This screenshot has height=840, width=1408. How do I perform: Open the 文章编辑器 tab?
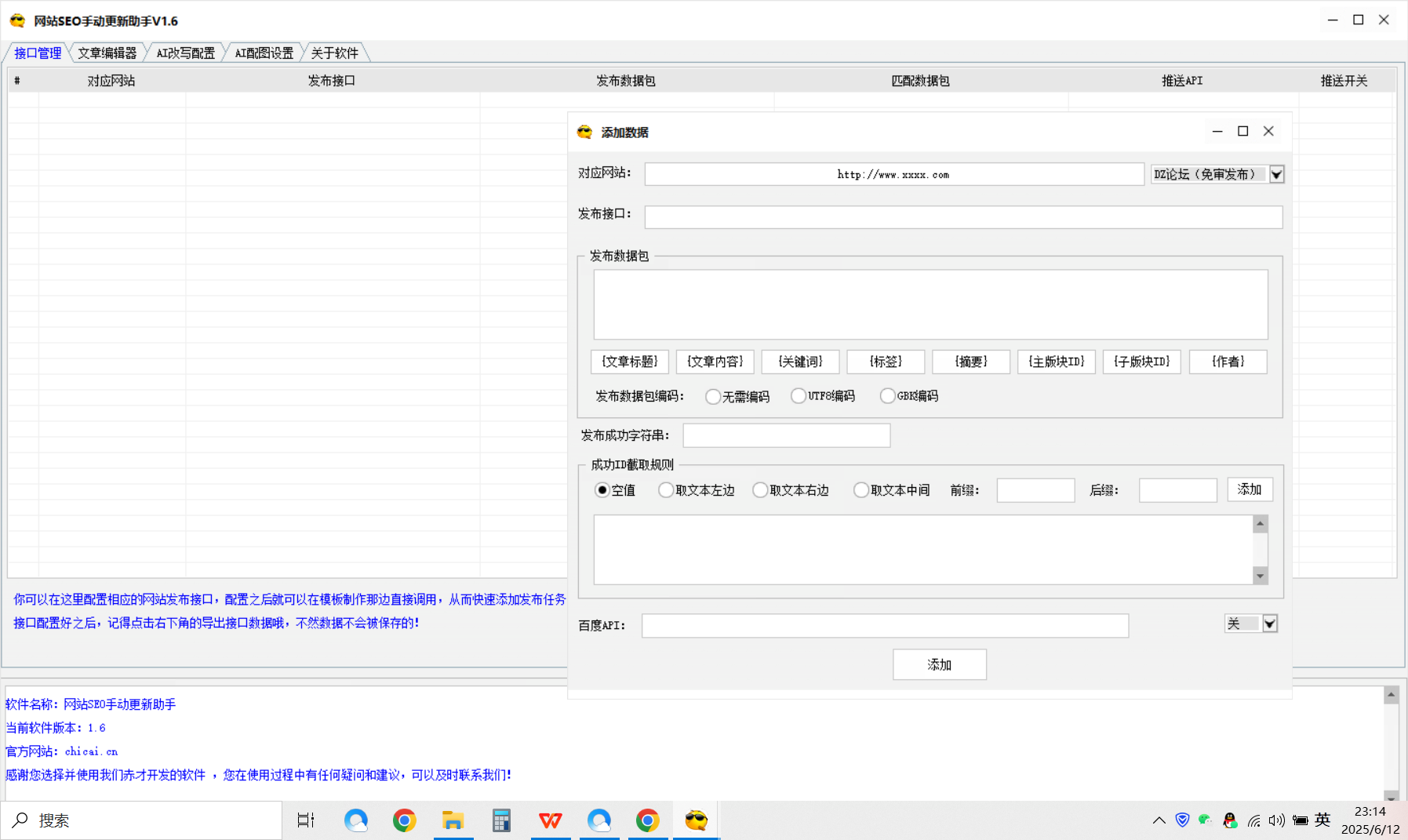(107, 53)
